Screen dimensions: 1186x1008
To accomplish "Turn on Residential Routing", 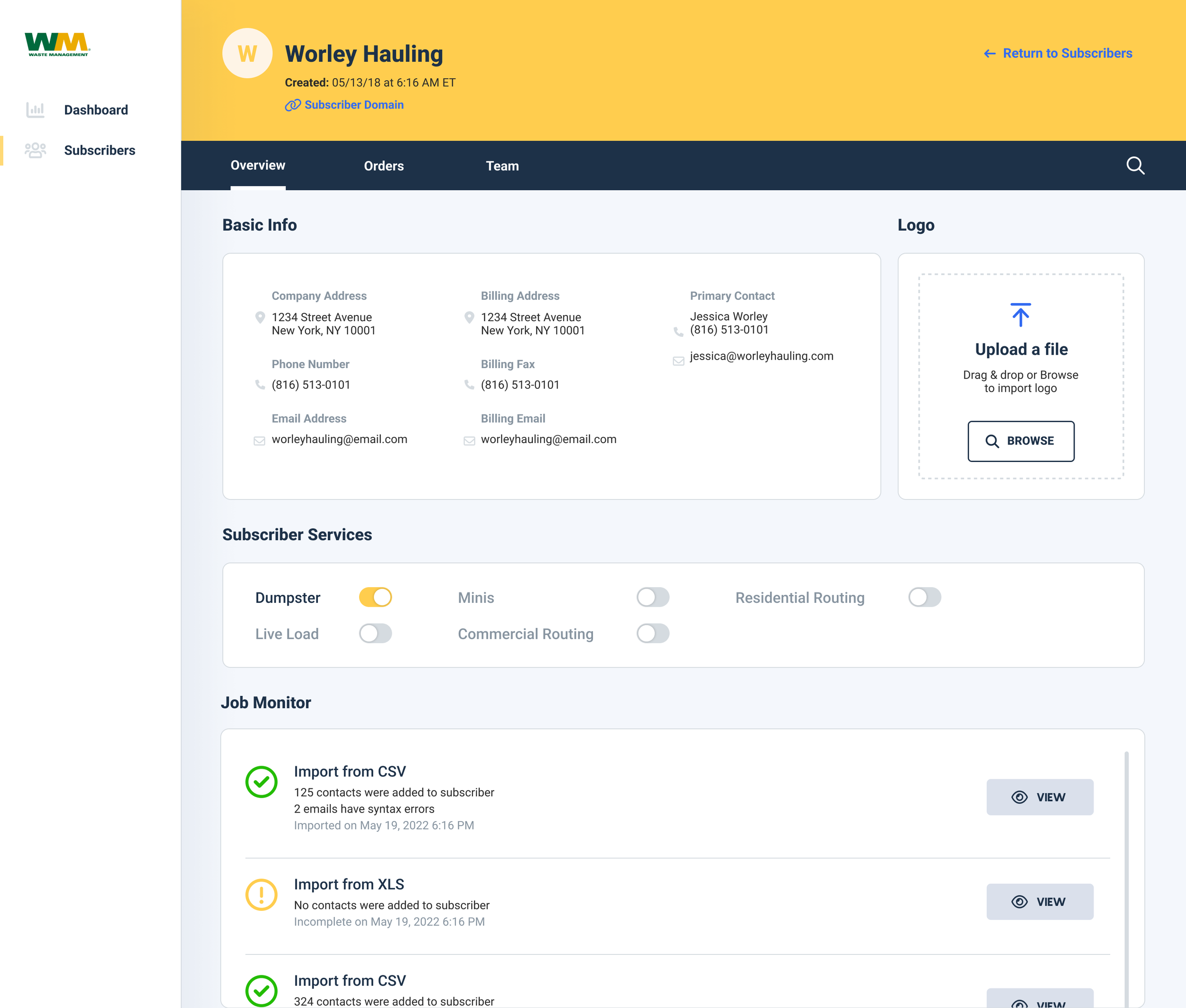I will (924, 597).
